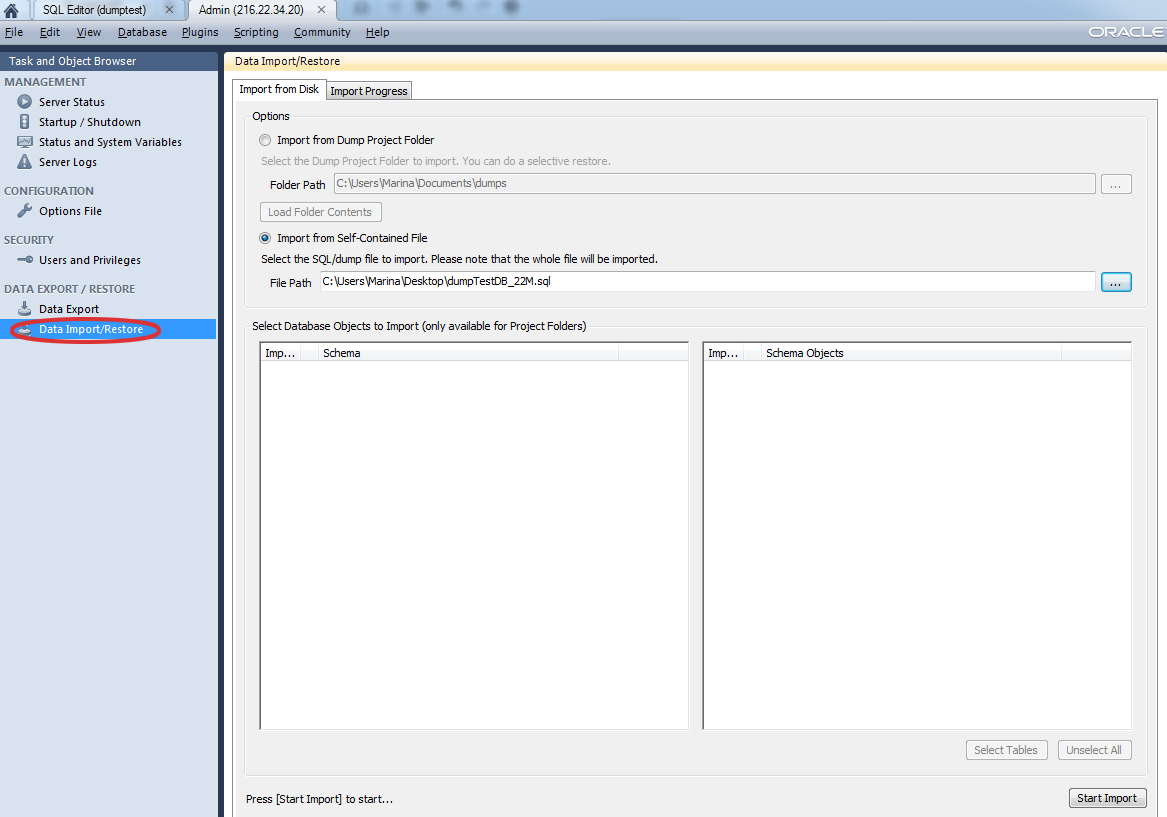Open Users and Privileges under Security
Screen dimensions: 1167x817
90,260
